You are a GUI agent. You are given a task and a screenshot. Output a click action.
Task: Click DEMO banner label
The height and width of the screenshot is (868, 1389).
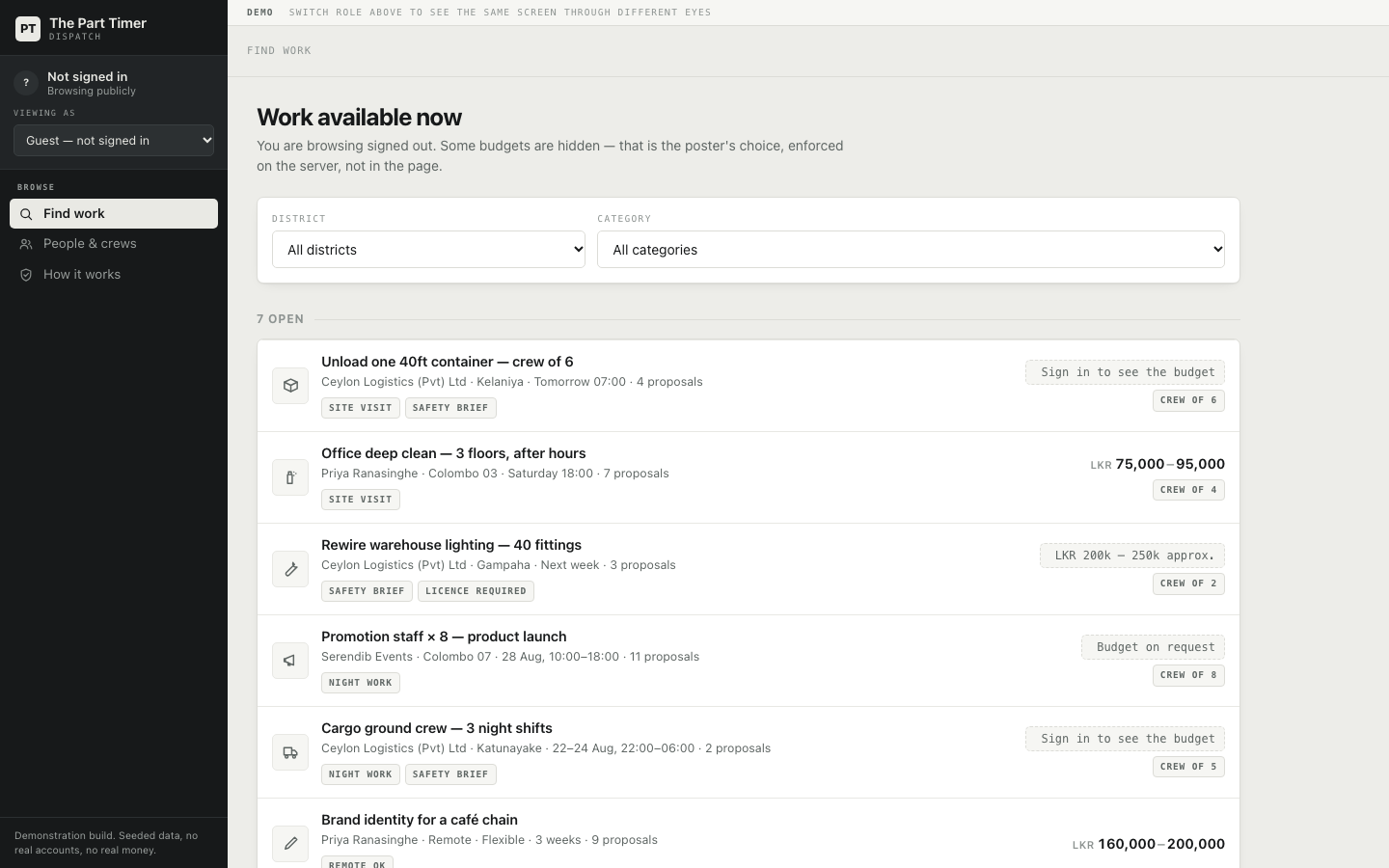coord(259,13)
